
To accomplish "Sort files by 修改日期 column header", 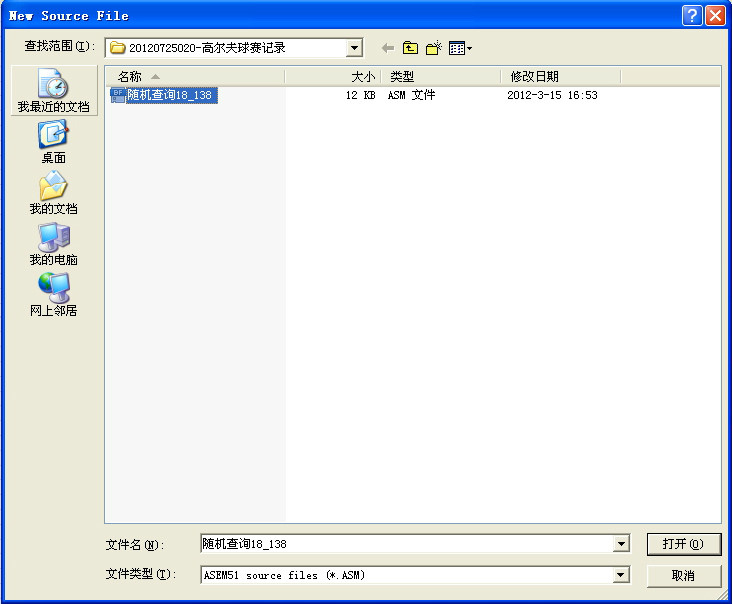I will [x=558, y=77].
